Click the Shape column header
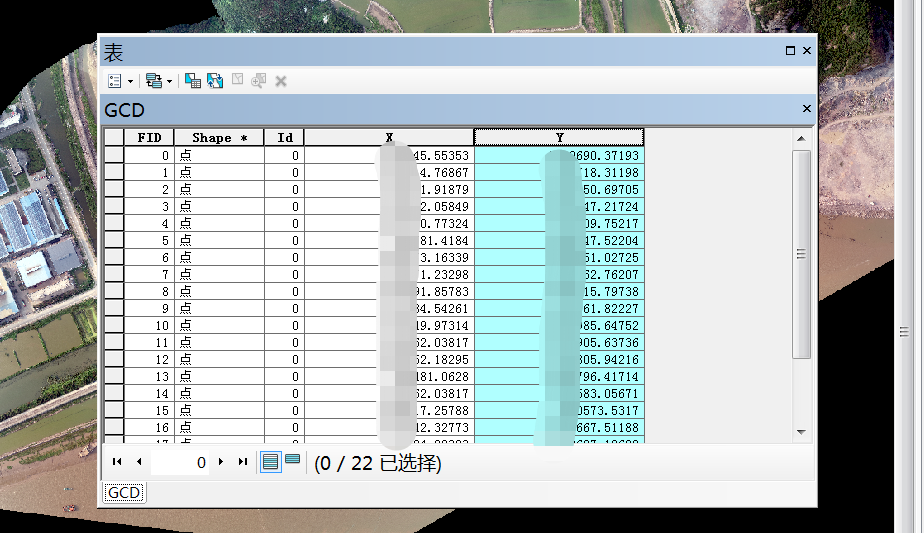Screen dimensions: 924x533 tap(219, 137)
